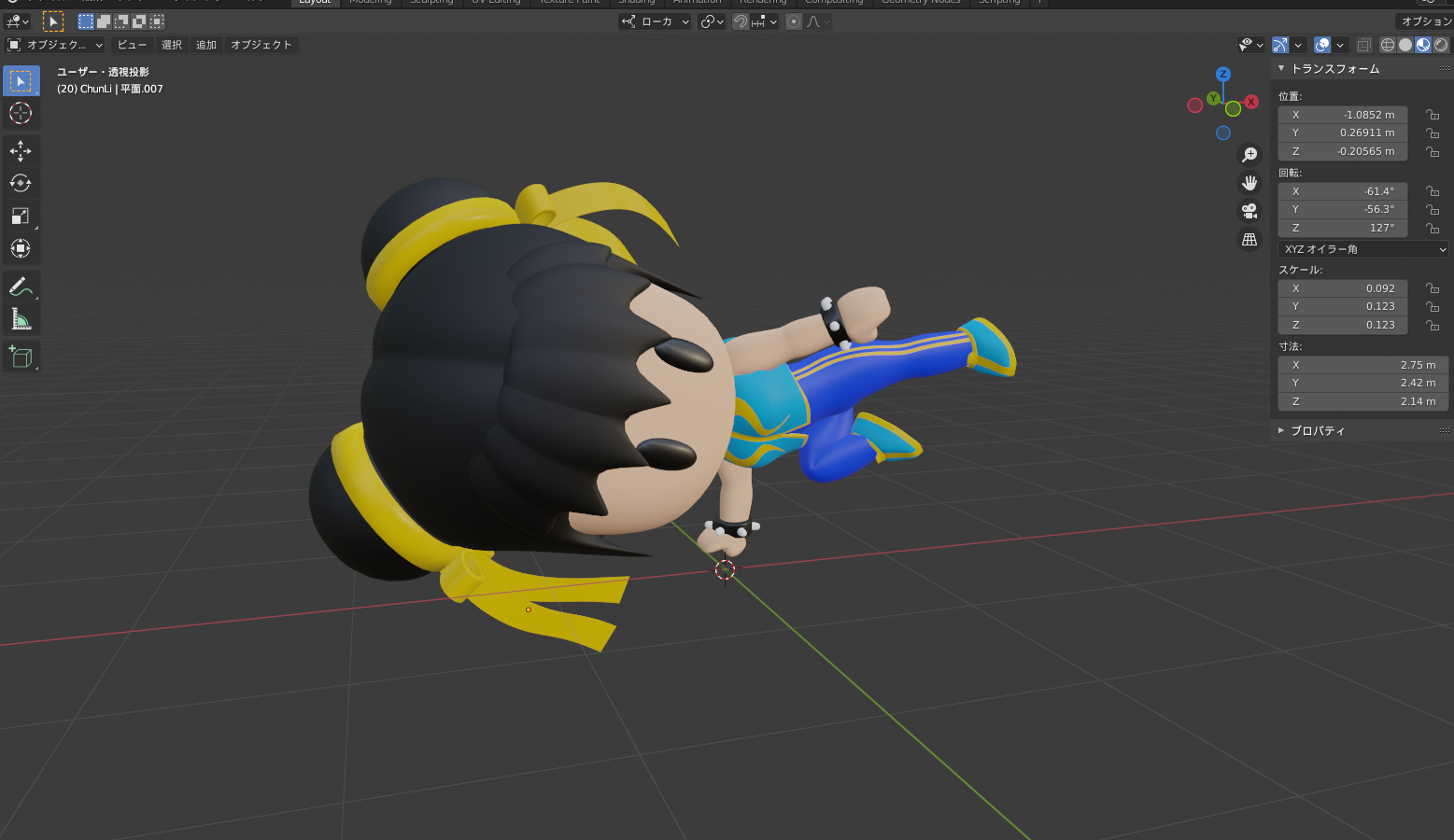This screenshot has width=1454, height=840.
Task: Click the negative Z dark blue circle on gizmo
Action: coord(1222,133)
